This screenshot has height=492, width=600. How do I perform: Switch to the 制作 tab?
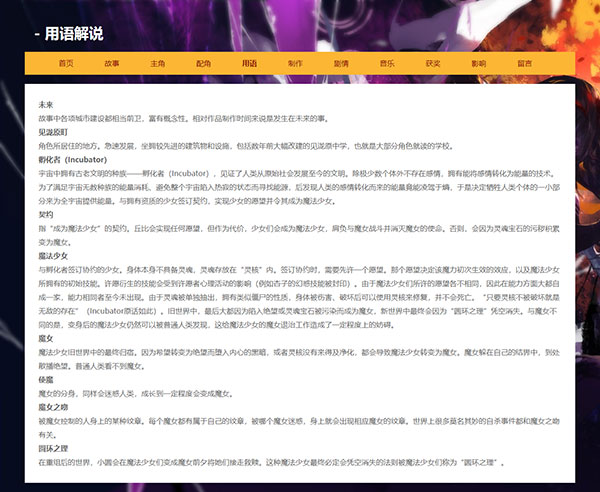(x=295, y=63)
